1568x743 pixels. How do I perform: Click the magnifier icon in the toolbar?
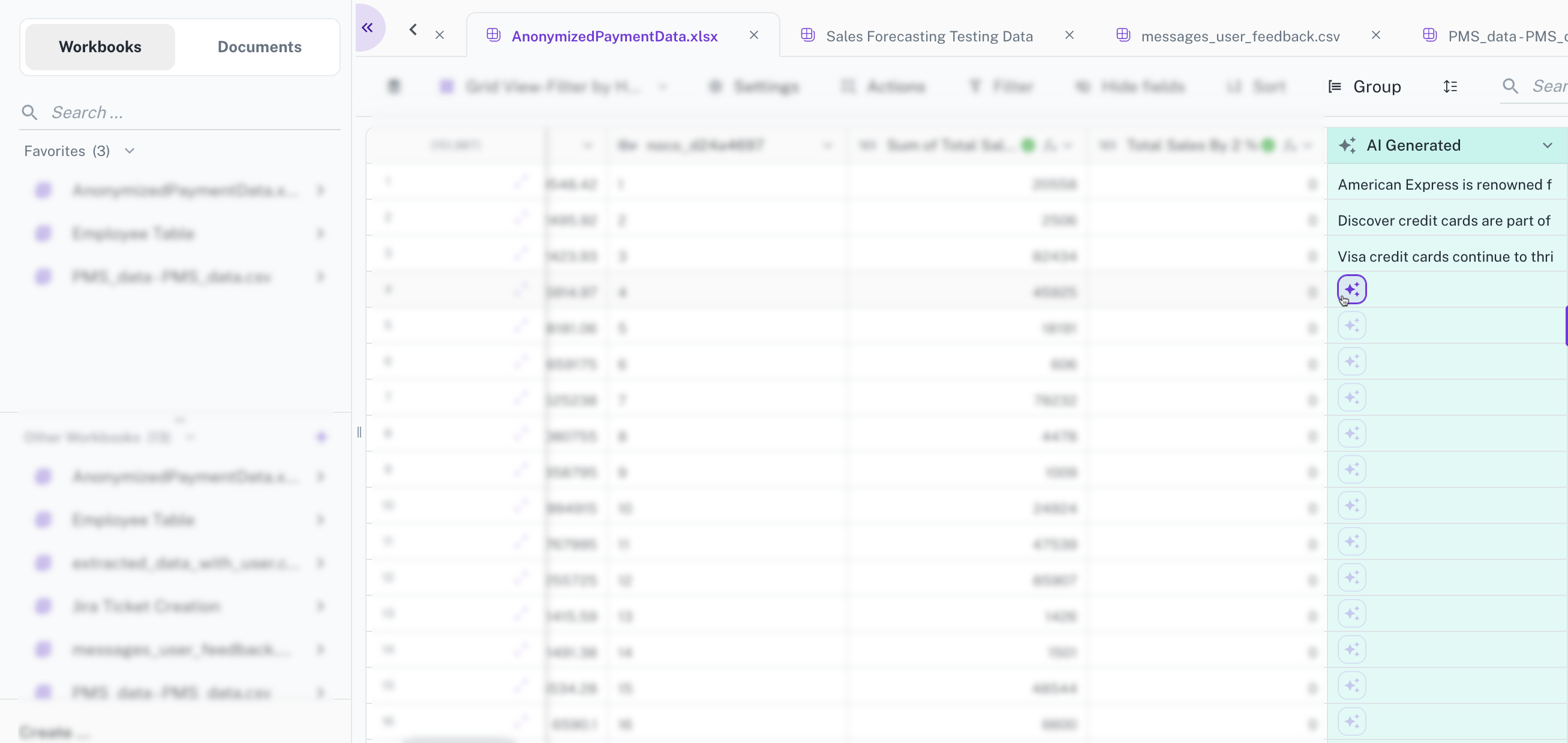[x=1510, y=86]
